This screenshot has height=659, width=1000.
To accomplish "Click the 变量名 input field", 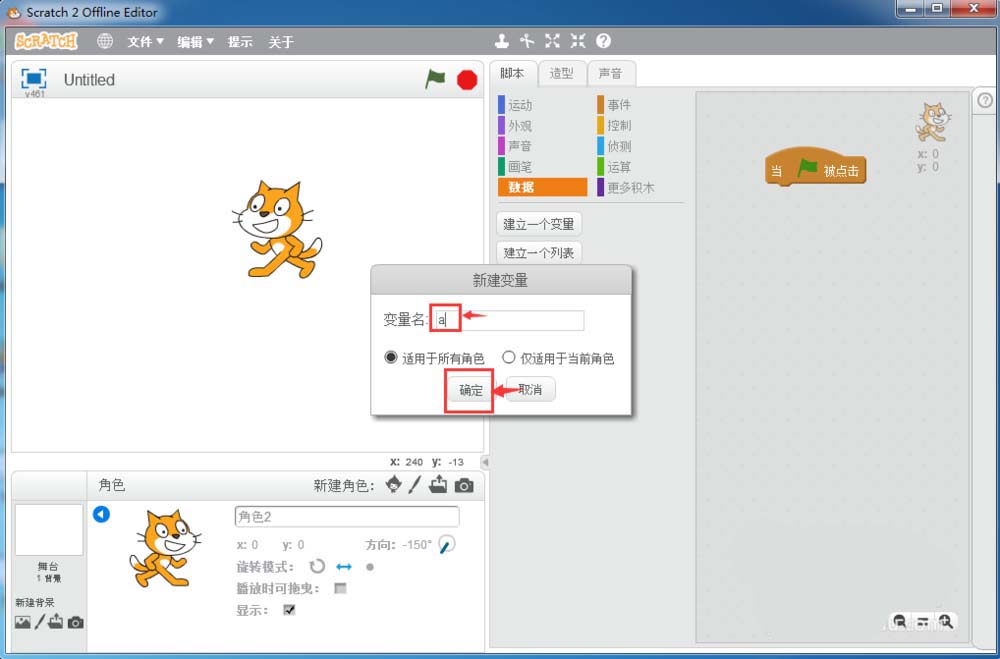I will (x=508, y=320).
